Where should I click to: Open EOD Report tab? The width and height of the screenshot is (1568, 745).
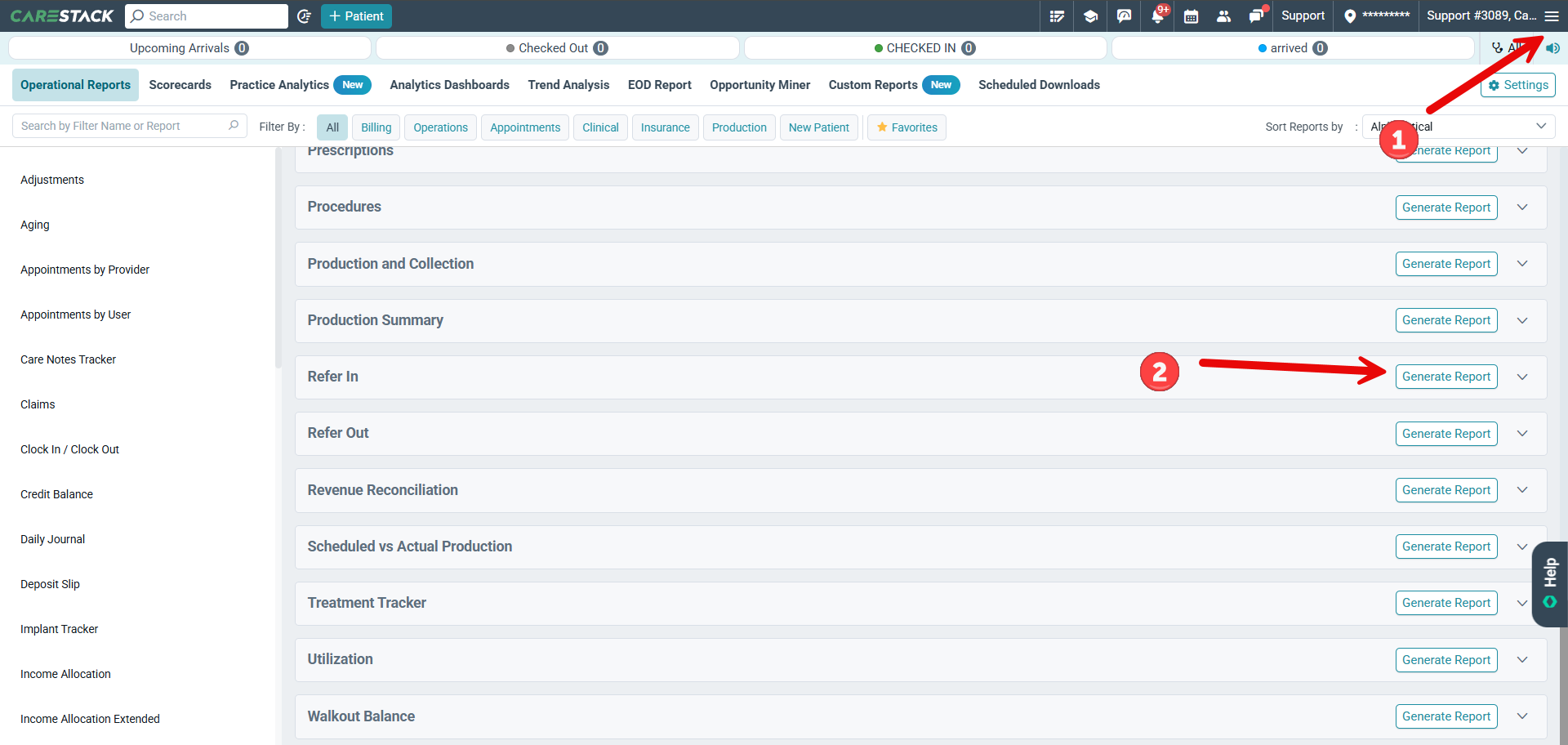[659, 85]
